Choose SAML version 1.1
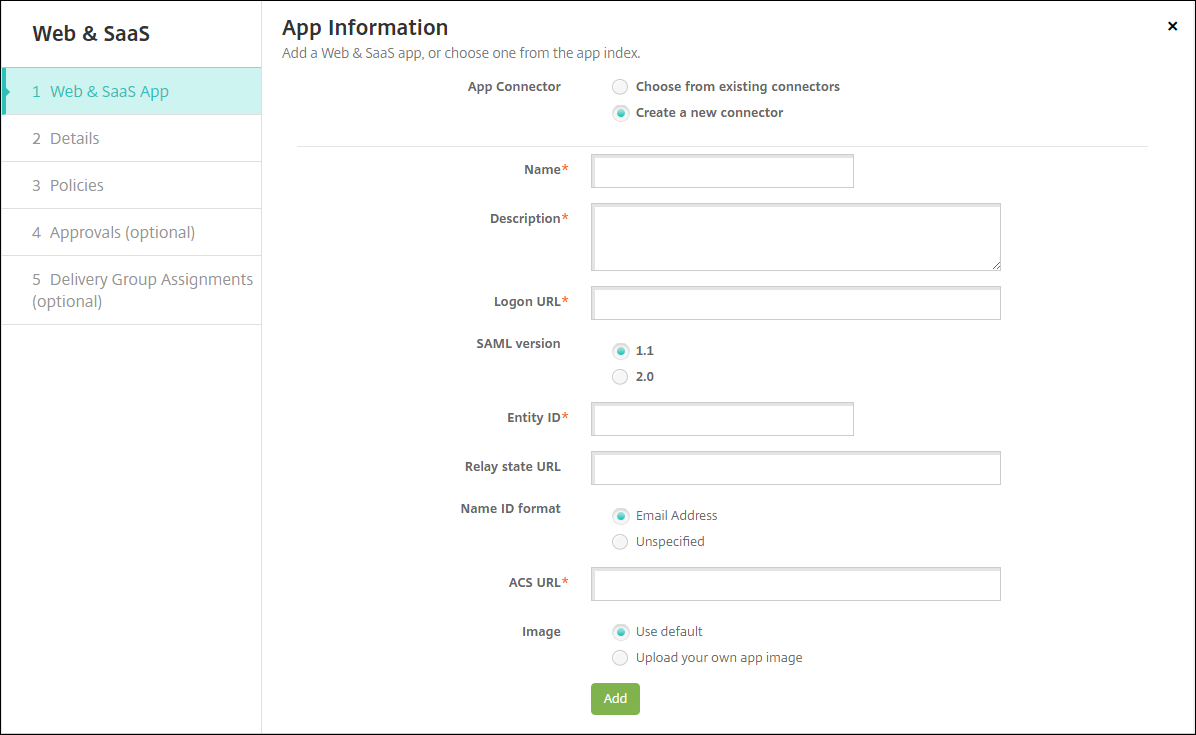The width and height of the screenshot is (1196, 735). [620, 351]
